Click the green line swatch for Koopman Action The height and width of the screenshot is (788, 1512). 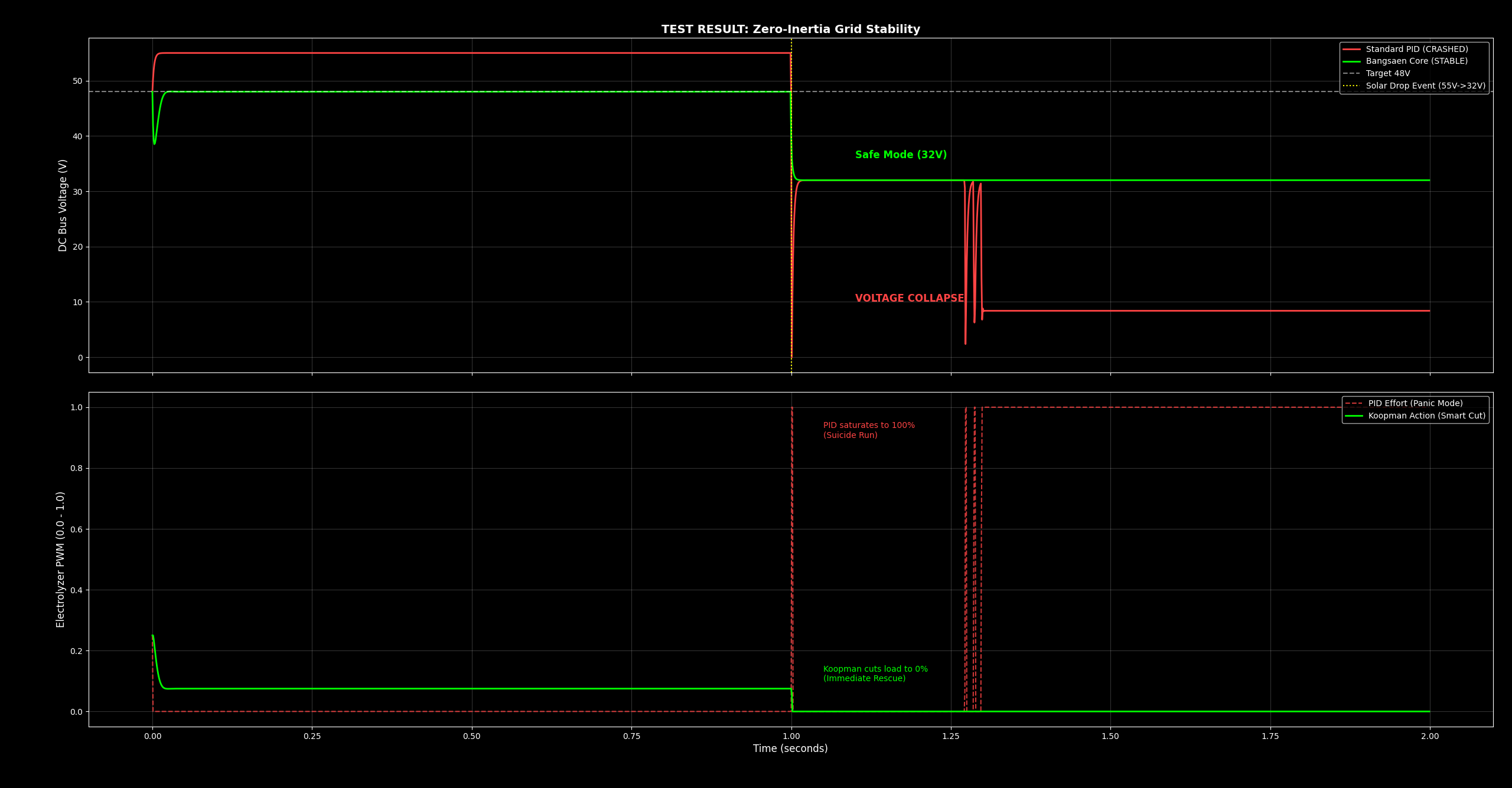[1354, 416]
